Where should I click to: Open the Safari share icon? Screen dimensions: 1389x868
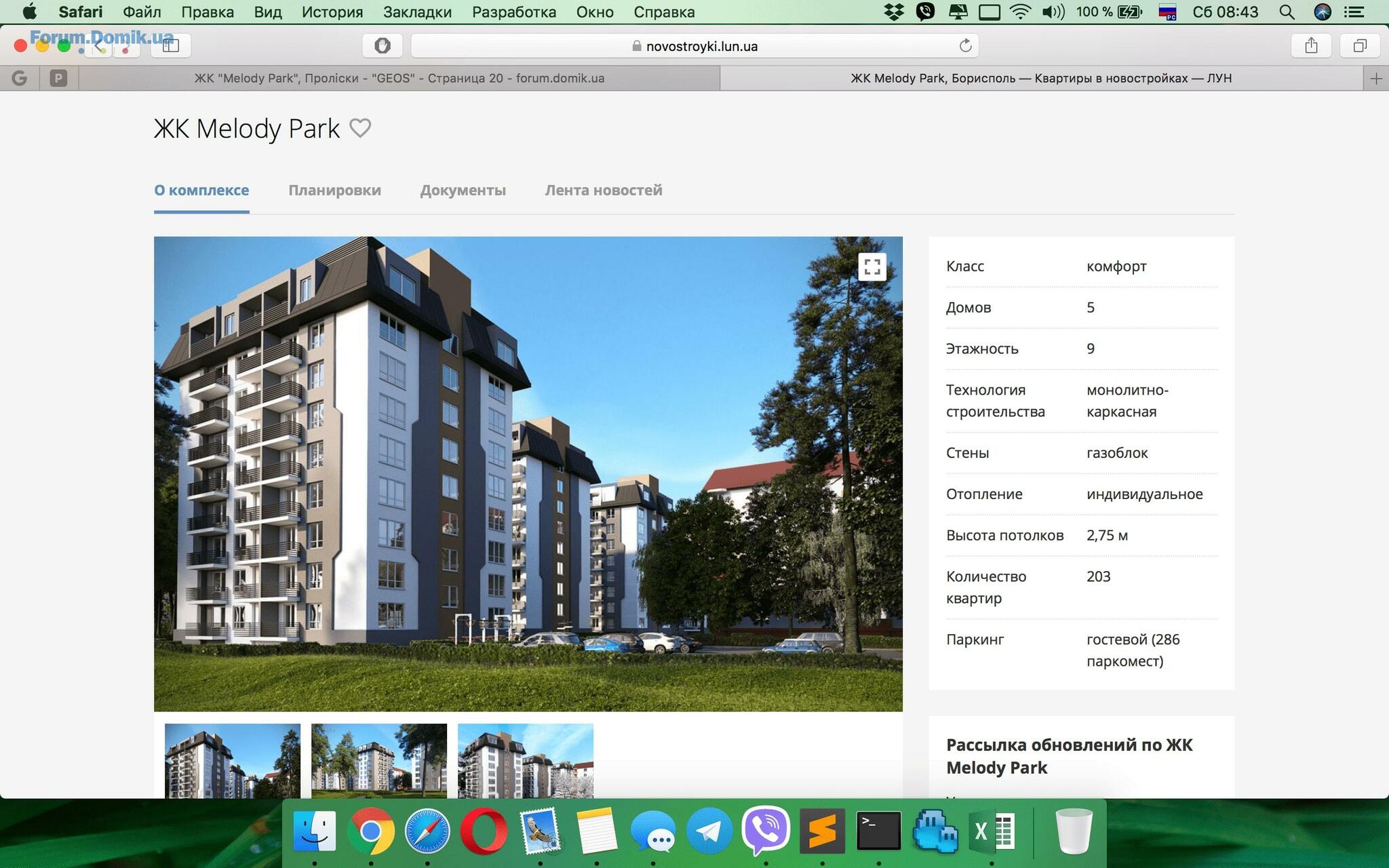tap(1311, 45)
